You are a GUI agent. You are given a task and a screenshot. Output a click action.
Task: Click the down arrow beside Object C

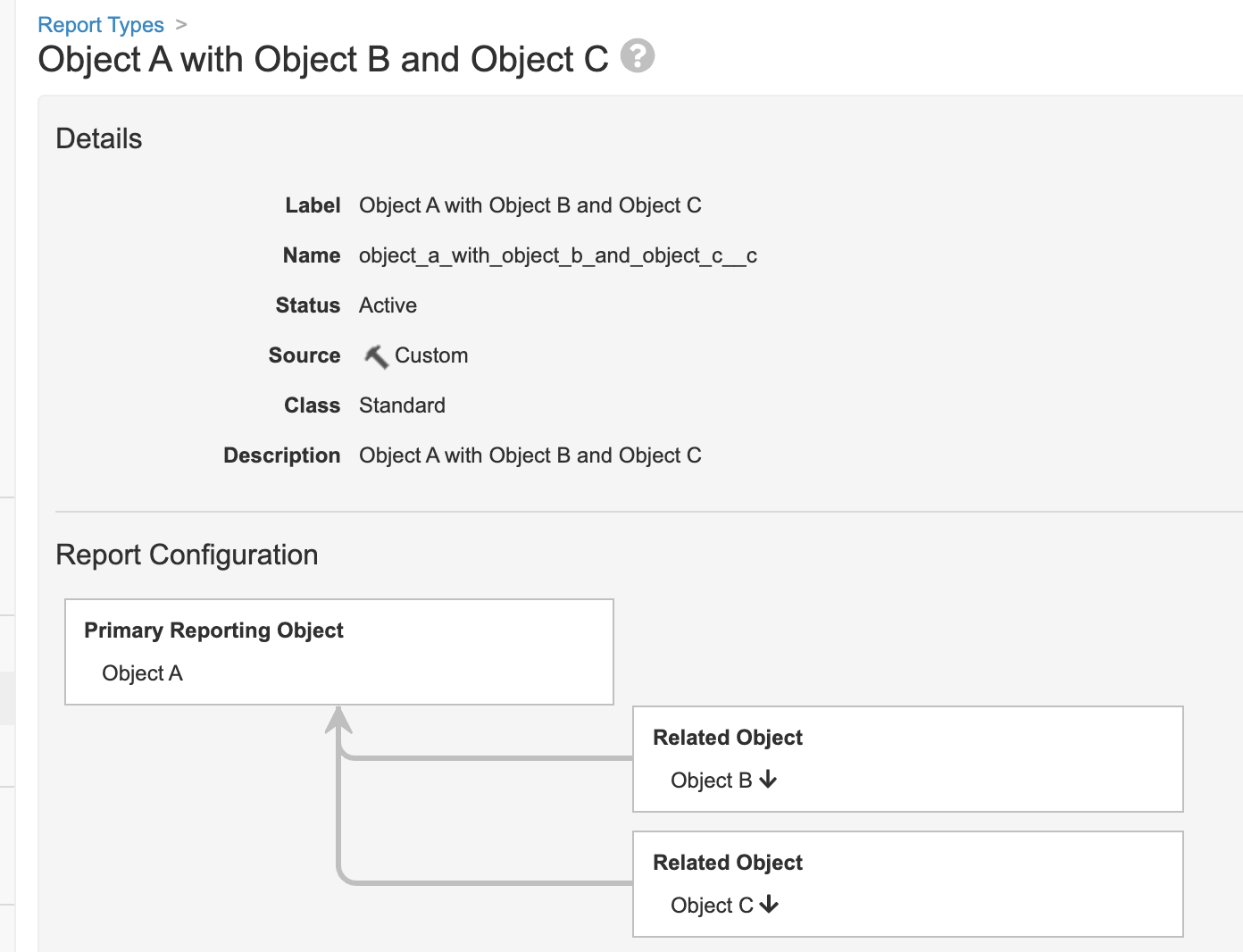[x=769, y=905]
